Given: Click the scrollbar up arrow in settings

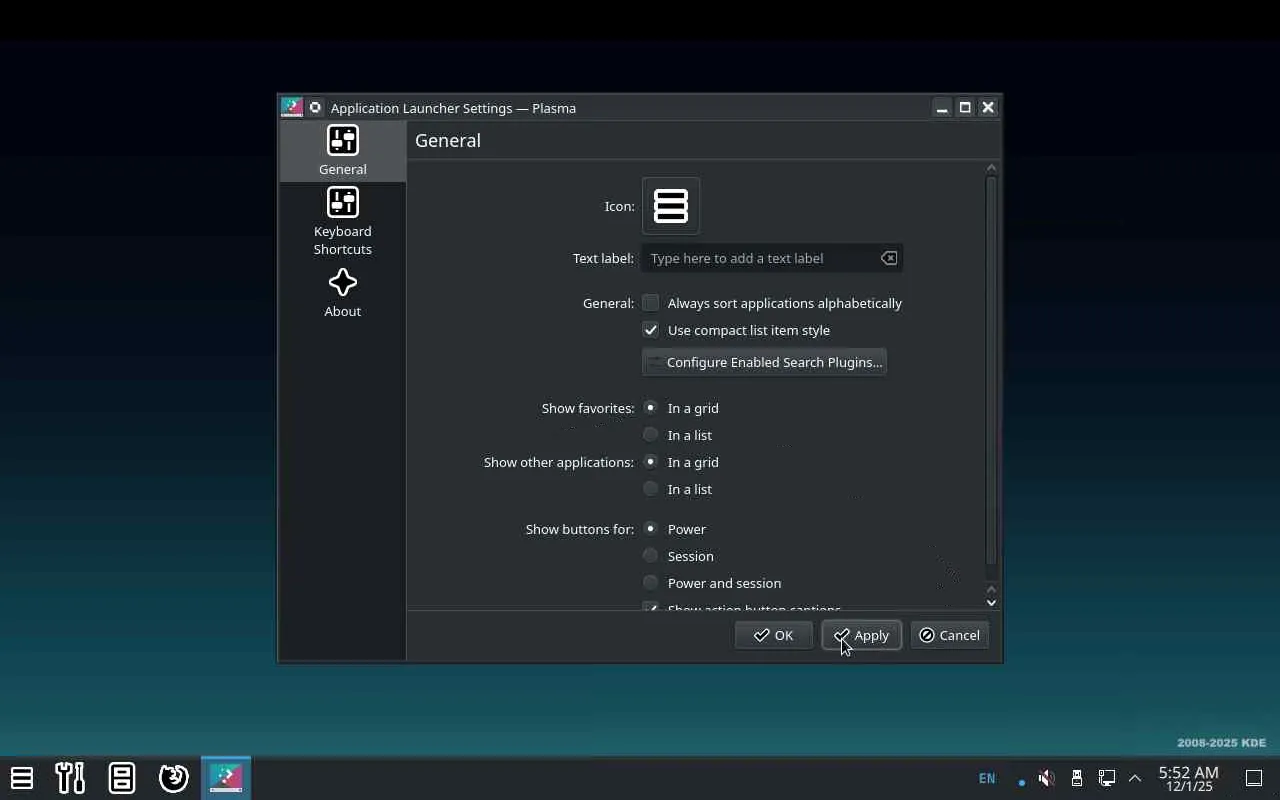Looking at the screenshot, I should (x=991, y=168).
